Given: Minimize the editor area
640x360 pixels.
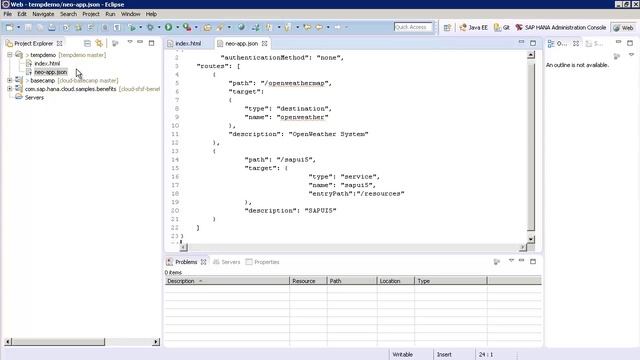Looking at the screenshot, I should (521, 42).
